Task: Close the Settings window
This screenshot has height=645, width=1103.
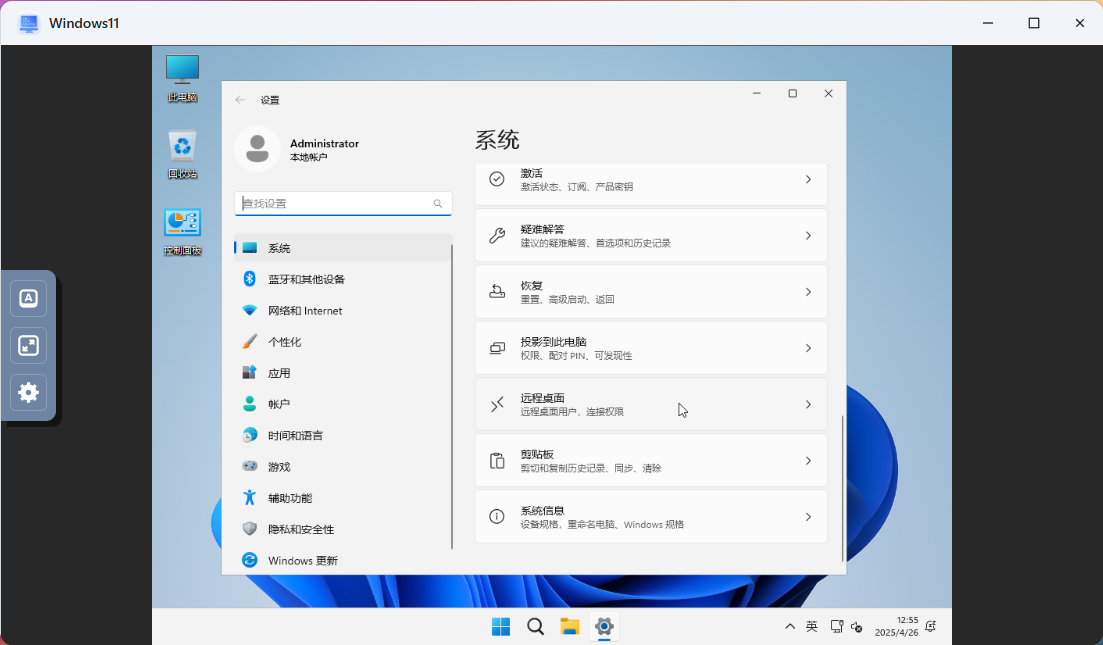Action: click(x=829, y=94)
